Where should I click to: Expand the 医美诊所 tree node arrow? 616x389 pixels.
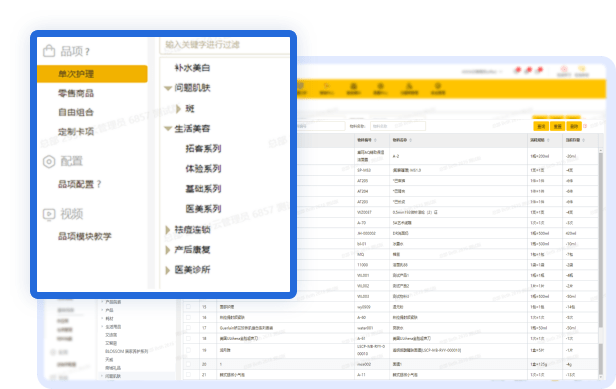168,270
